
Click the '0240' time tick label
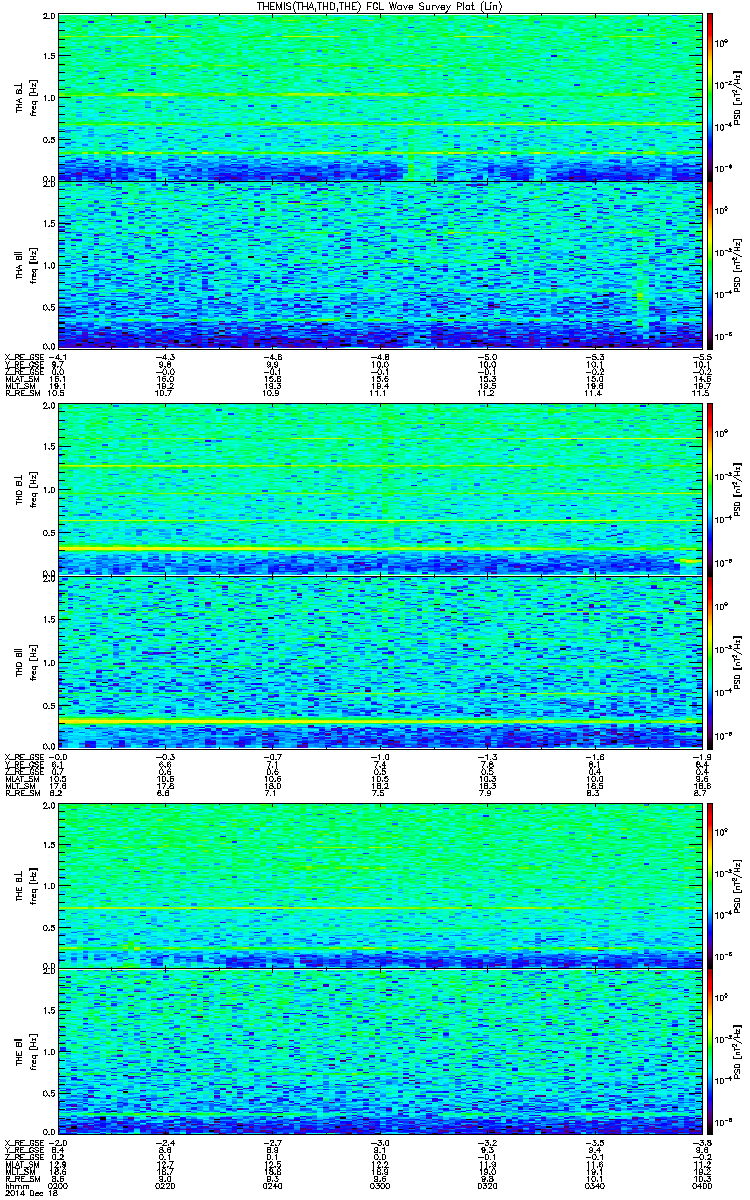[271, 1186]
